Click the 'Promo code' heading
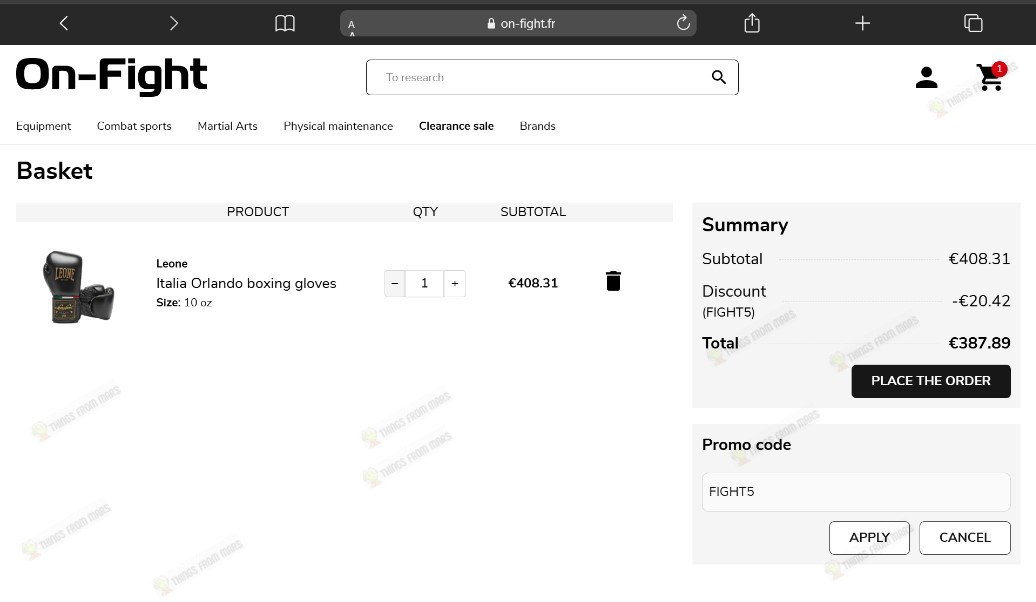 coord(747,445)
